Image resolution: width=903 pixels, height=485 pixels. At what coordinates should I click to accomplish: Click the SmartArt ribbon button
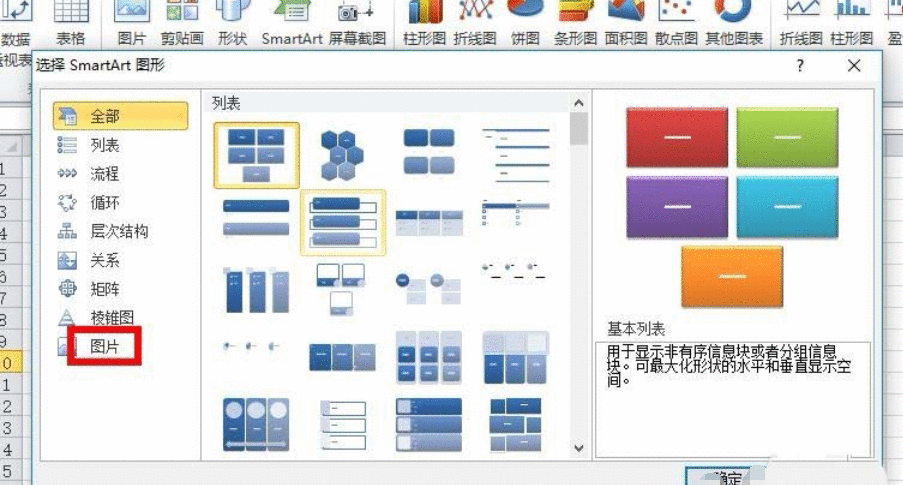(292, 24)
